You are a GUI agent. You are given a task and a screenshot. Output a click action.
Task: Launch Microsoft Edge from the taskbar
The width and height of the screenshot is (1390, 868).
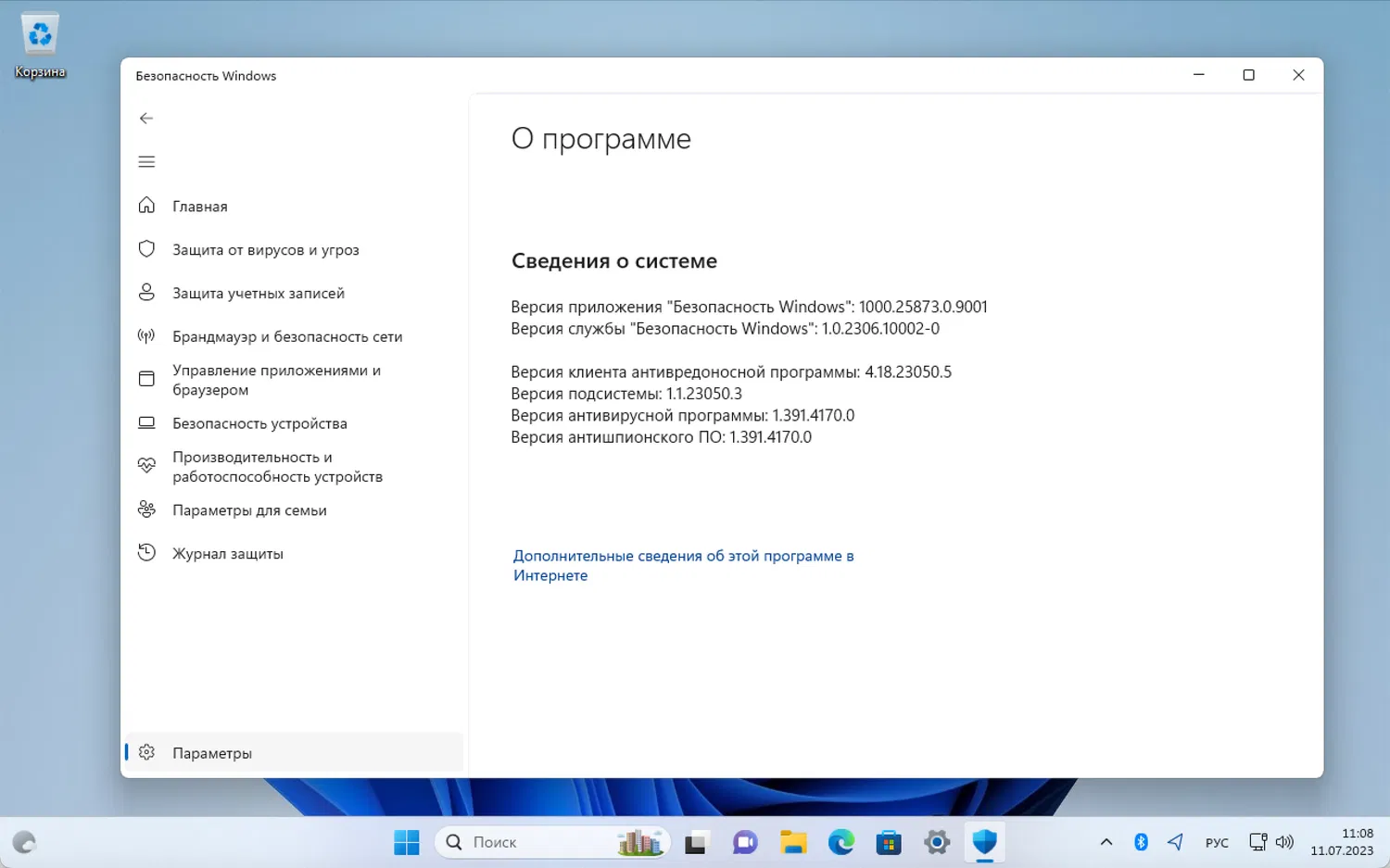click(841, 842)
